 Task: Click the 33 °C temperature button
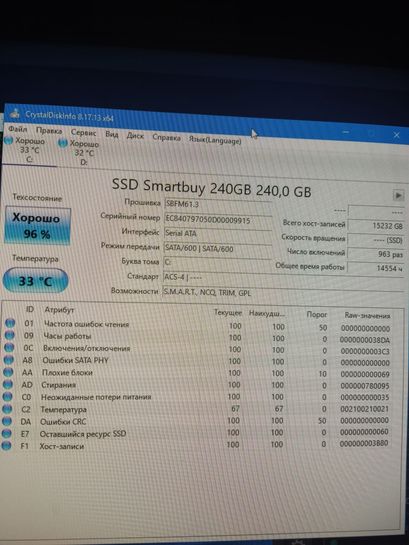coord(35,280)
